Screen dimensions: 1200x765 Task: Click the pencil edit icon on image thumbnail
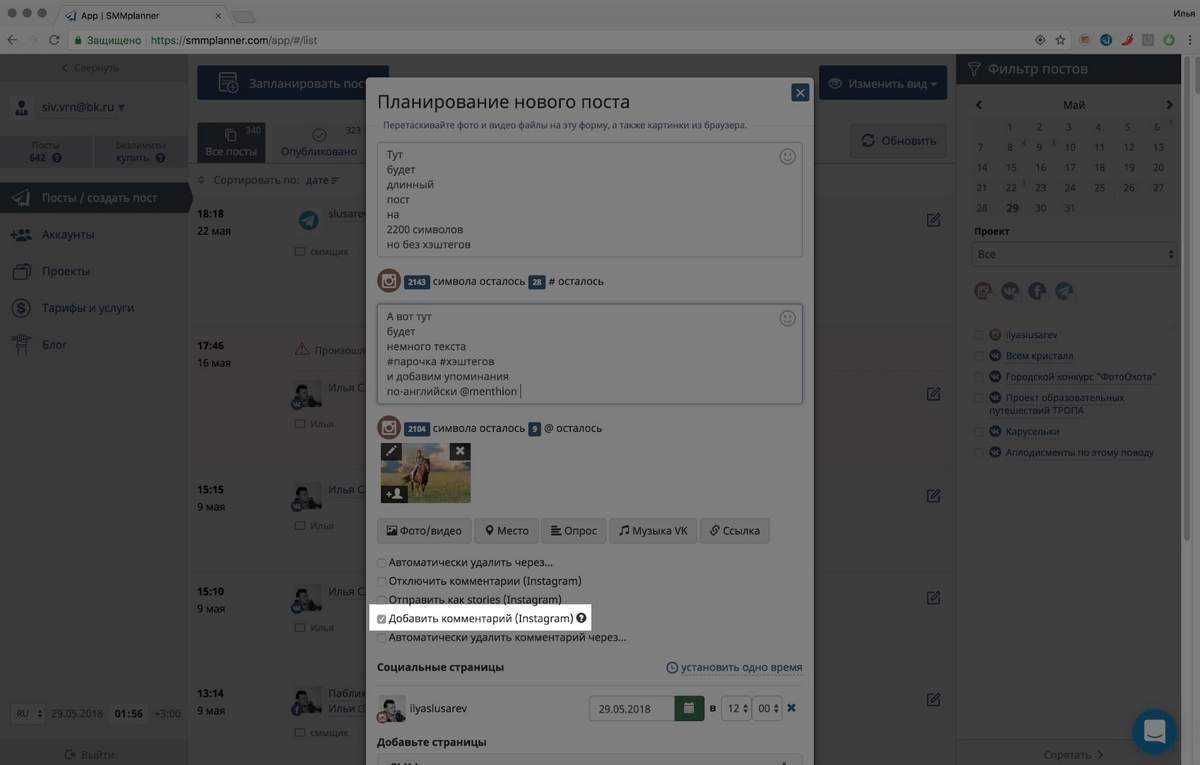(x=391, y=452)
